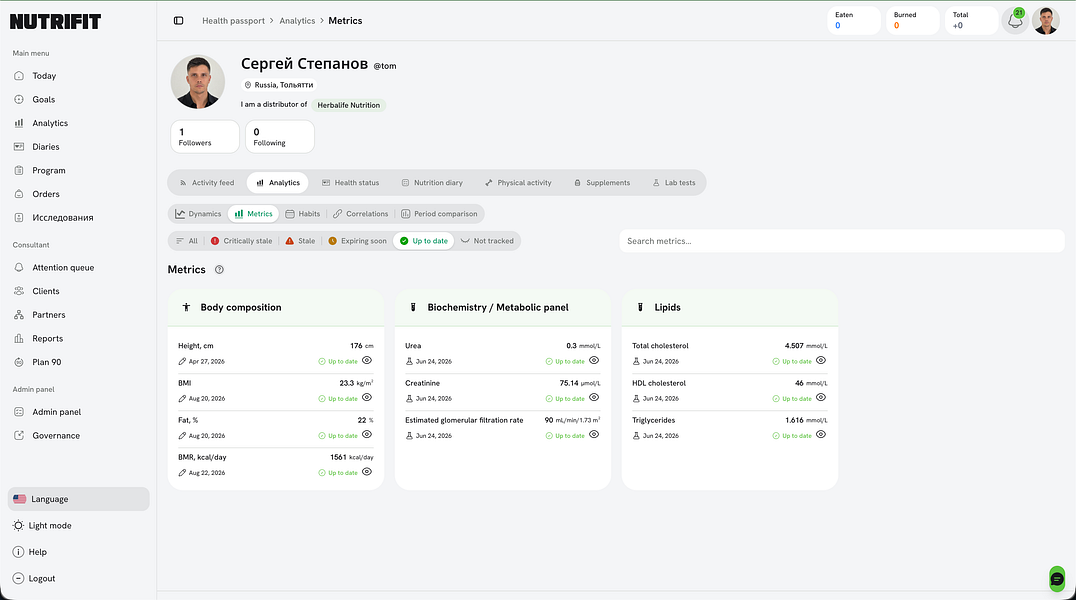Screen dimensions: 1076x600
Task: Switch to Lab tests tab
Action: click(674, 183)
